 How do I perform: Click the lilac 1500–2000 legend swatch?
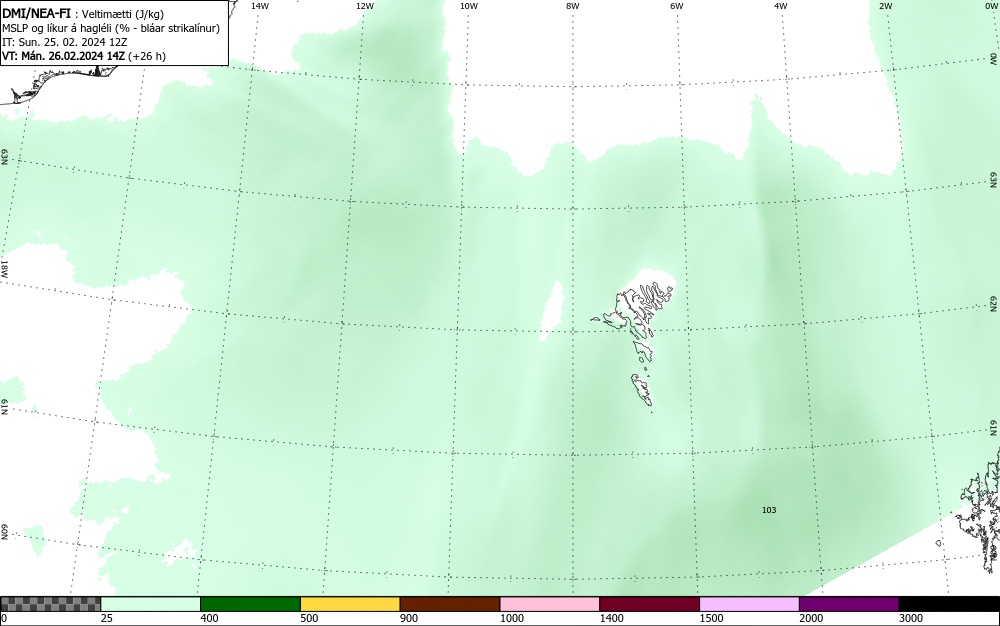pos(749,604)
